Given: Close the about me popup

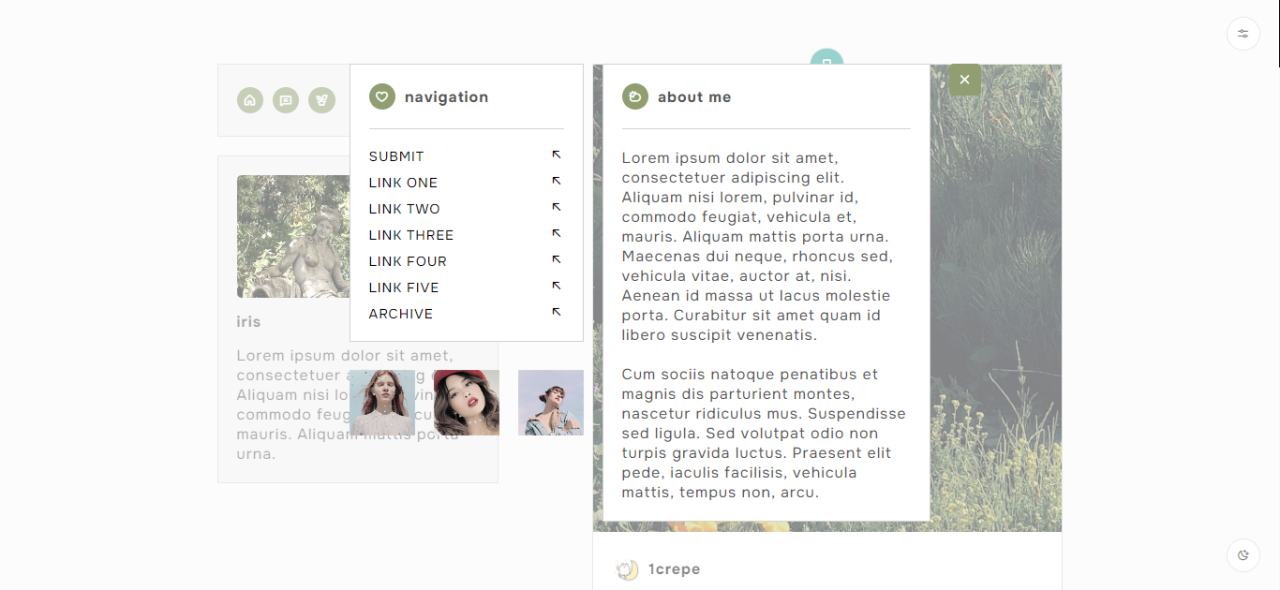Looking at the screenshot, I should pyautogui.click(x=965, y=80).
